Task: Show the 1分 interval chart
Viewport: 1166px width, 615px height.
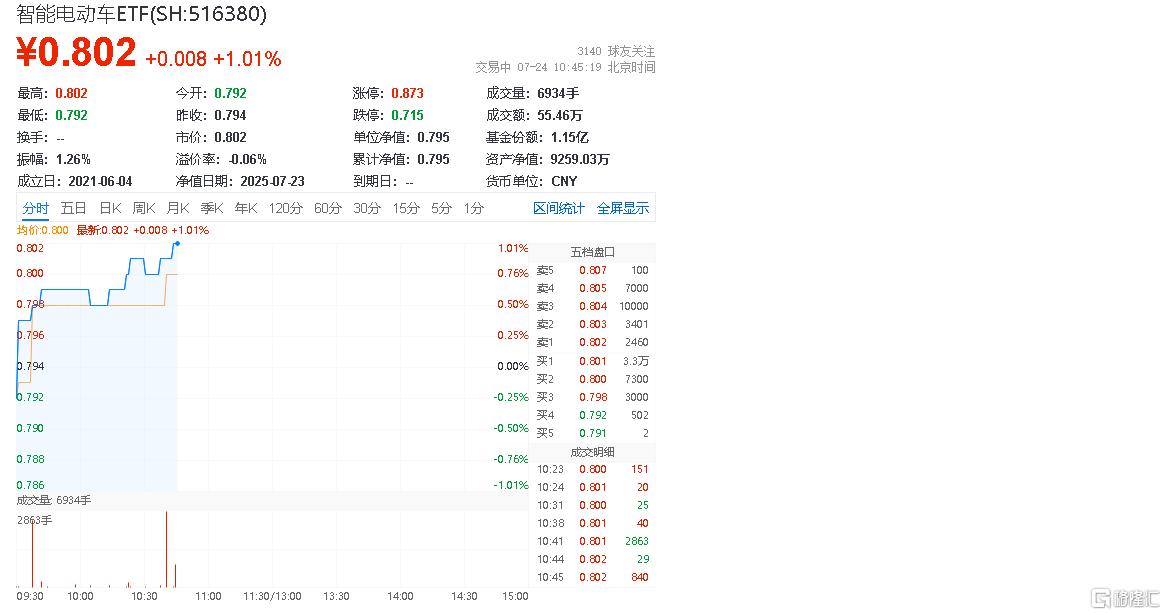Action: click(x=474, y=208)
